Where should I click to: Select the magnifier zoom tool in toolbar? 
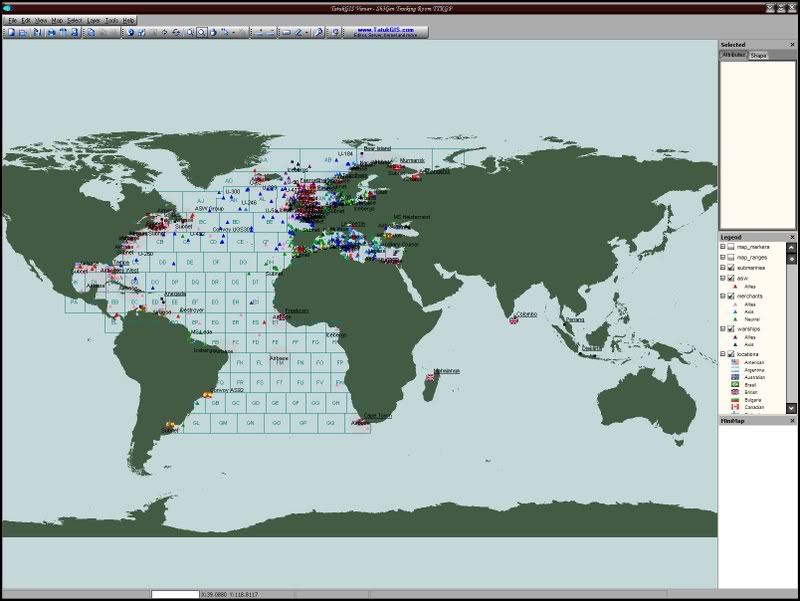pos(201,32)
